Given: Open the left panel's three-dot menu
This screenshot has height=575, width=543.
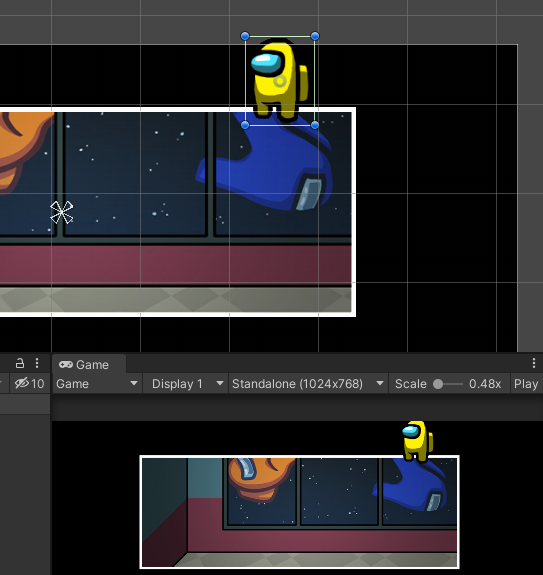Looking at the screenshot, I should [37, 363].
